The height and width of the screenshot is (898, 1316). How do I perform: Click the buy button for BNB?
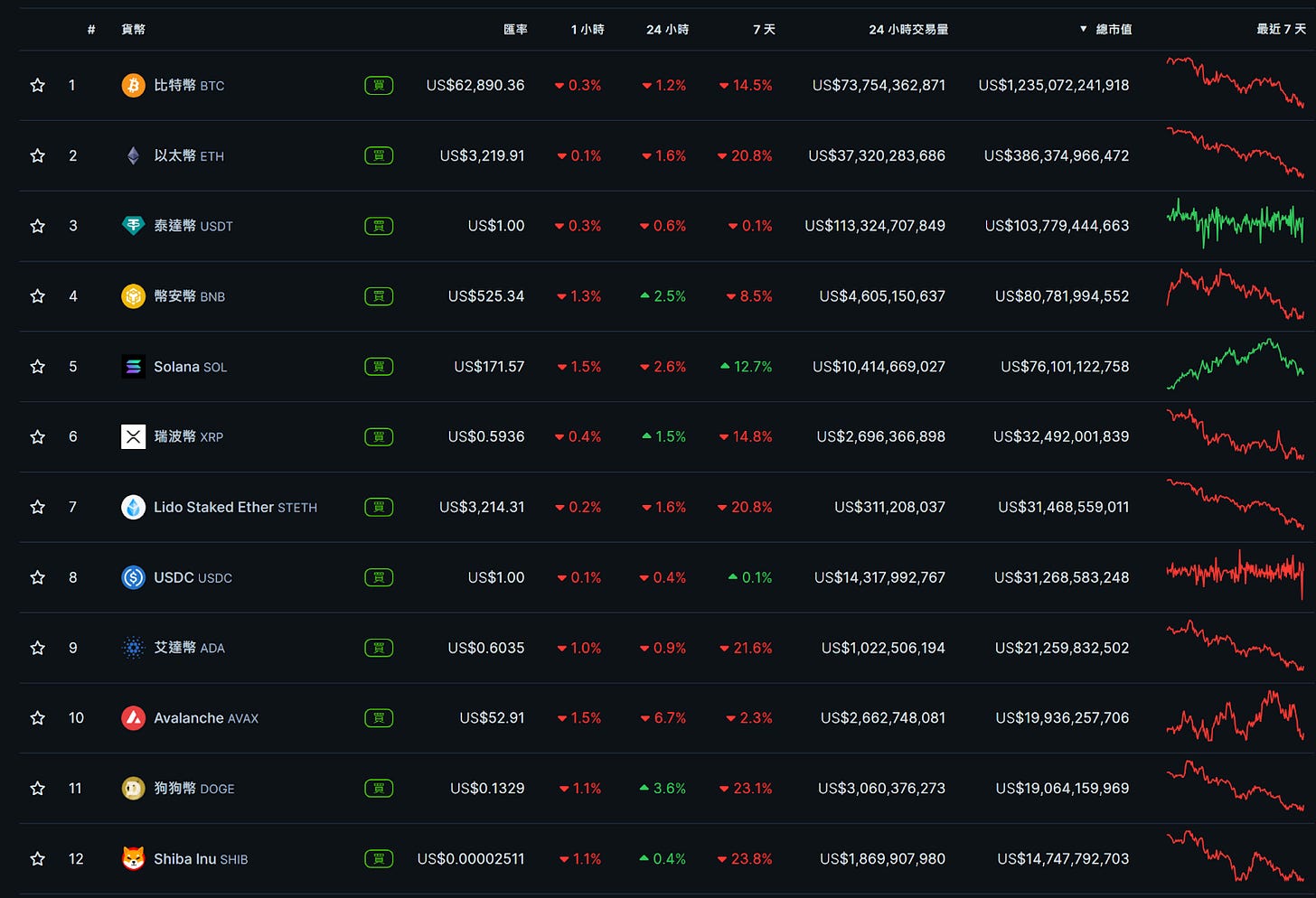[x=379, y=296]
